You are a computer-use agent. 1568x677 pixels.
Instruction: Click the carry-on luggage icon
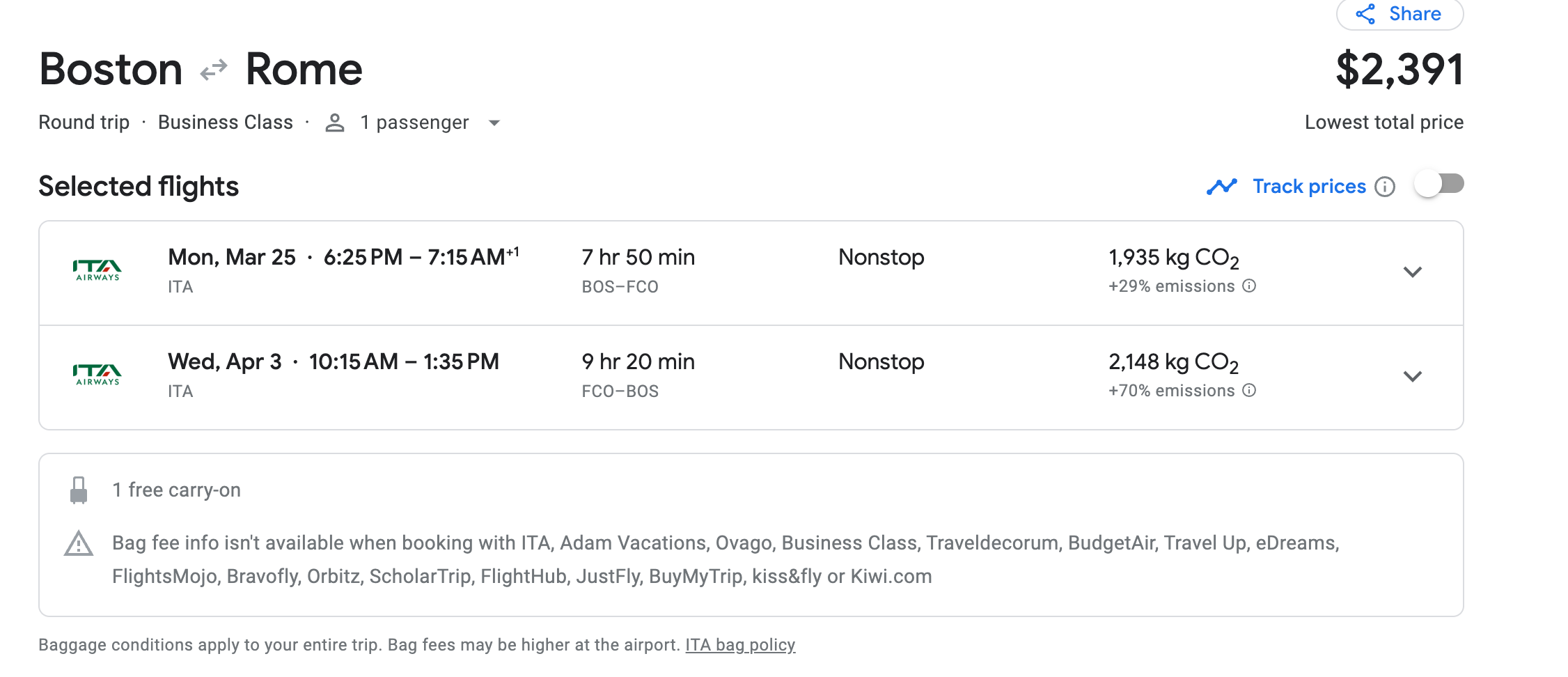(x=79, y=490)
